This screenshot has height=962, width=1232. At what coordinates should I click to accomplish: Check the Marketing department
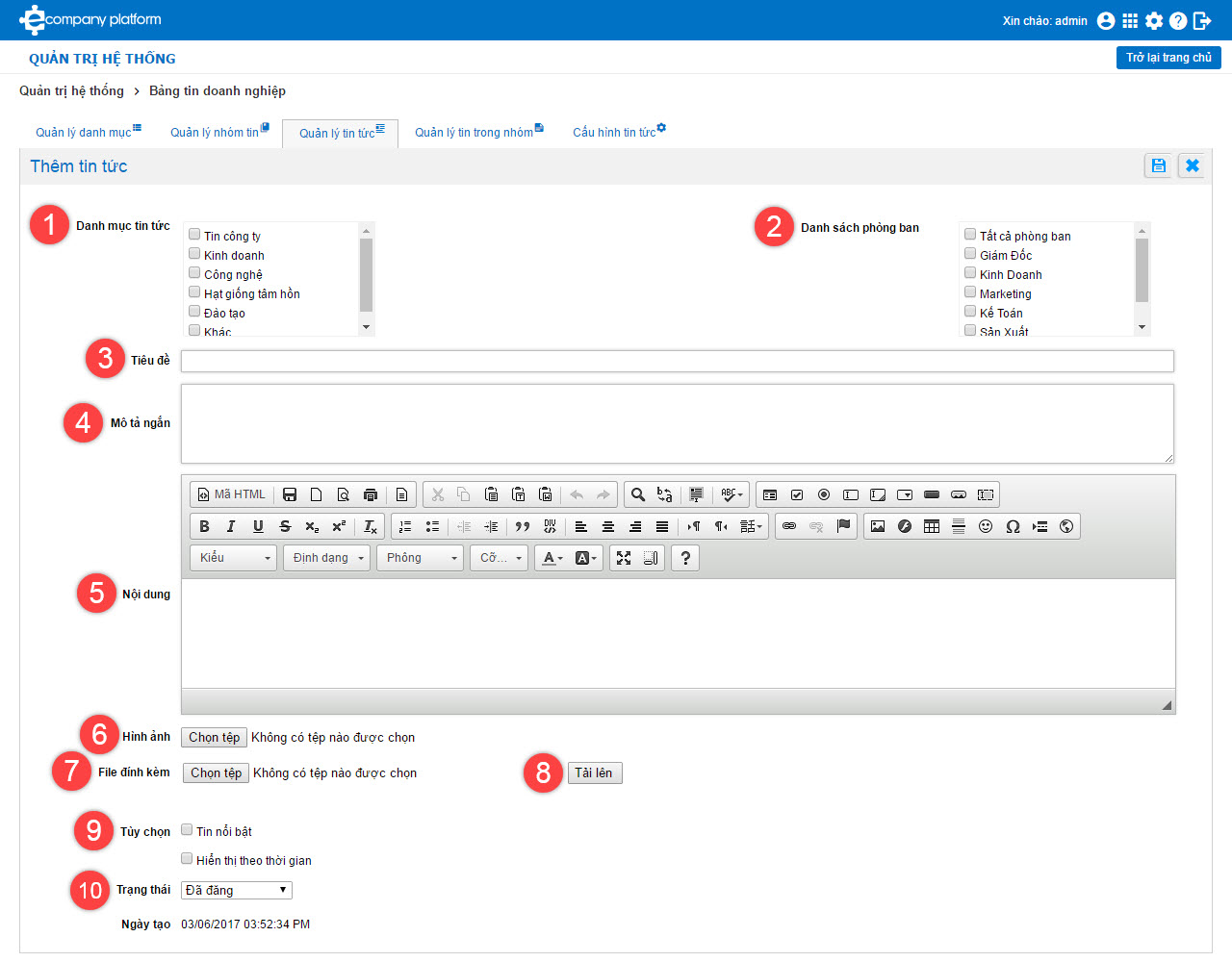tap(970, 291)
